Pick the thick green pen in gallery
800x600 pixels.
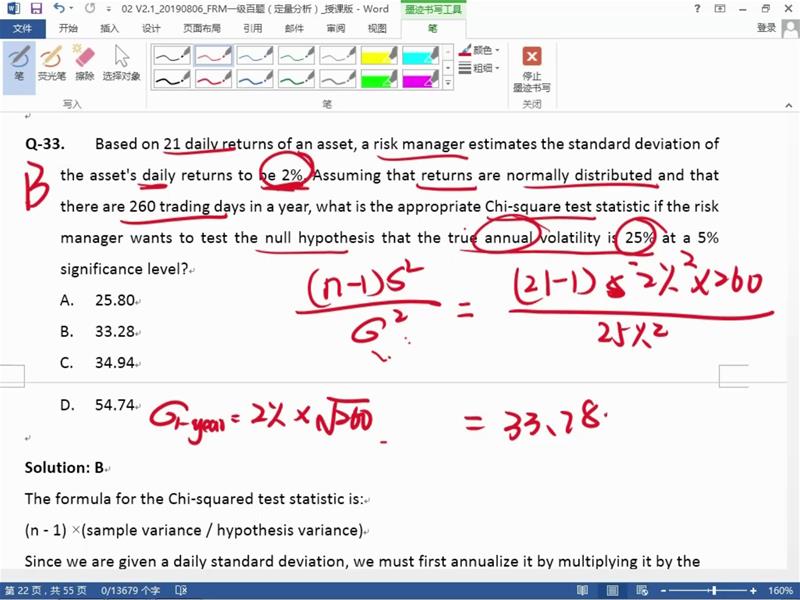tap(296, 79)
